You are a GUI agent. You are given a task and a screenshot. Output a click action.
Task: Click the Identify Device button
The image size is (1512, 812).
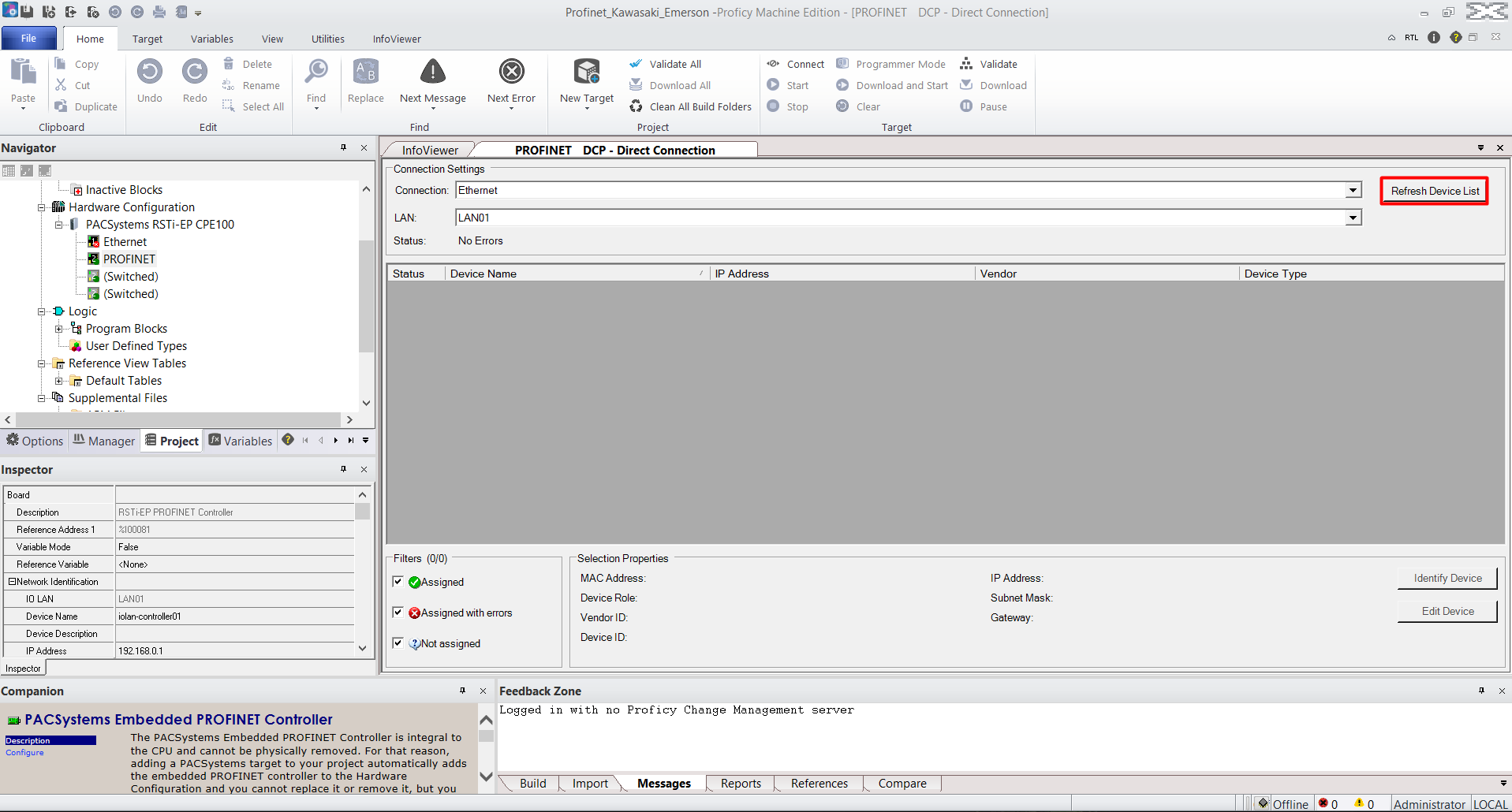1447,578
